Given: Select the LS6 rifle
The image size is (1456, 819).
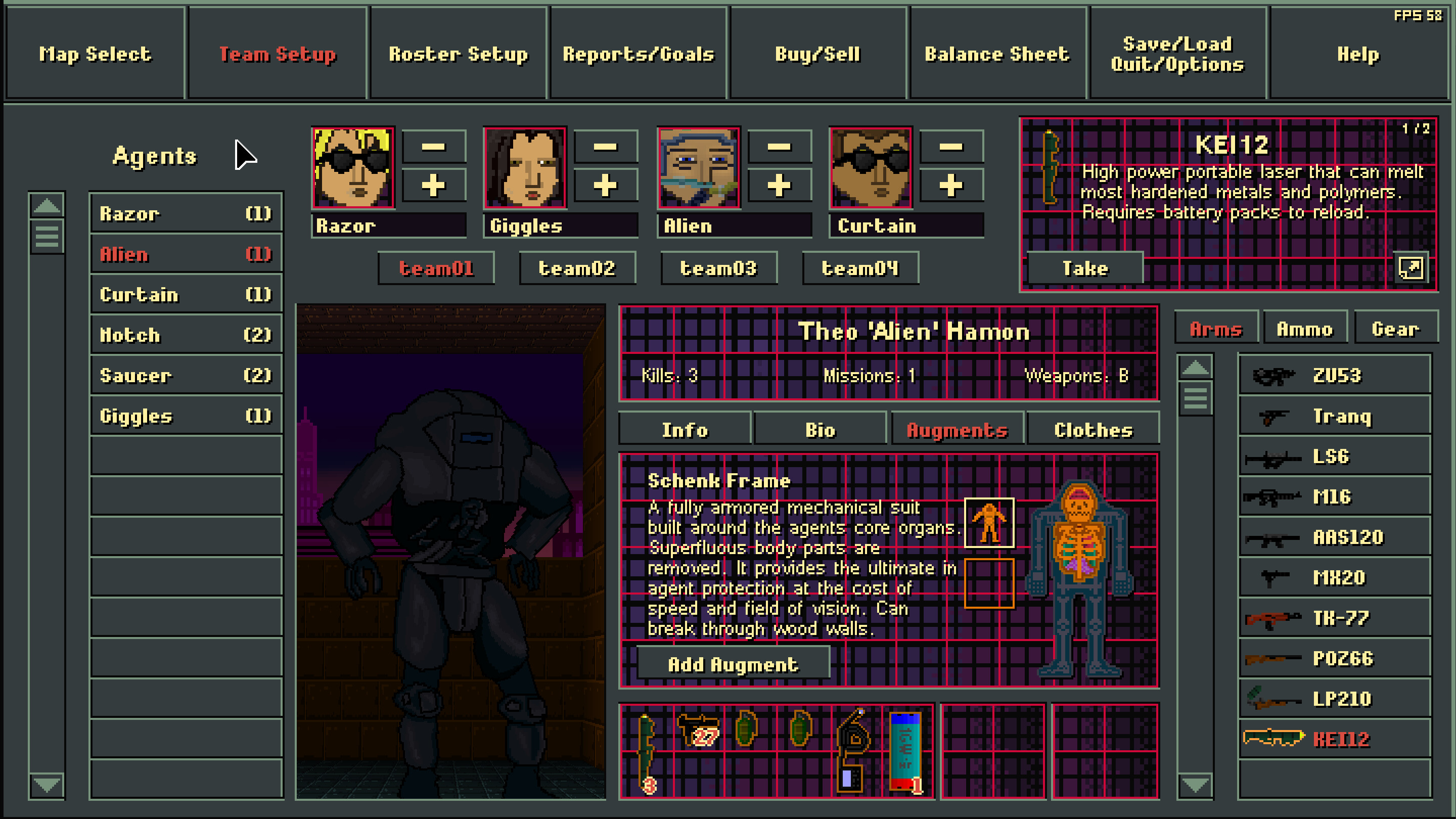Looking at the screenshot, I should 1335,456.
